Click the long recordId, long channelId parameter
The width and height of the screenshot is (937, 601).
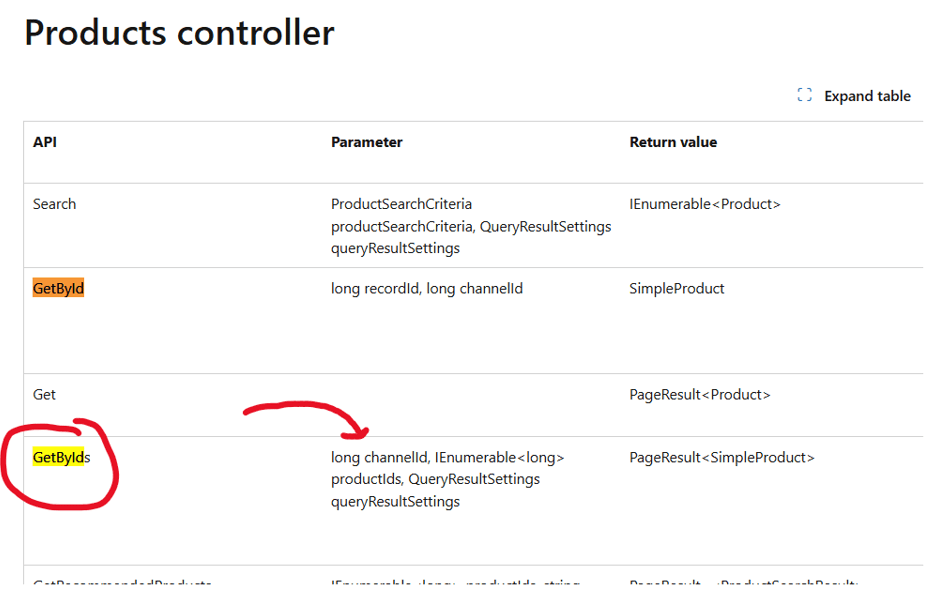(427, 289)
